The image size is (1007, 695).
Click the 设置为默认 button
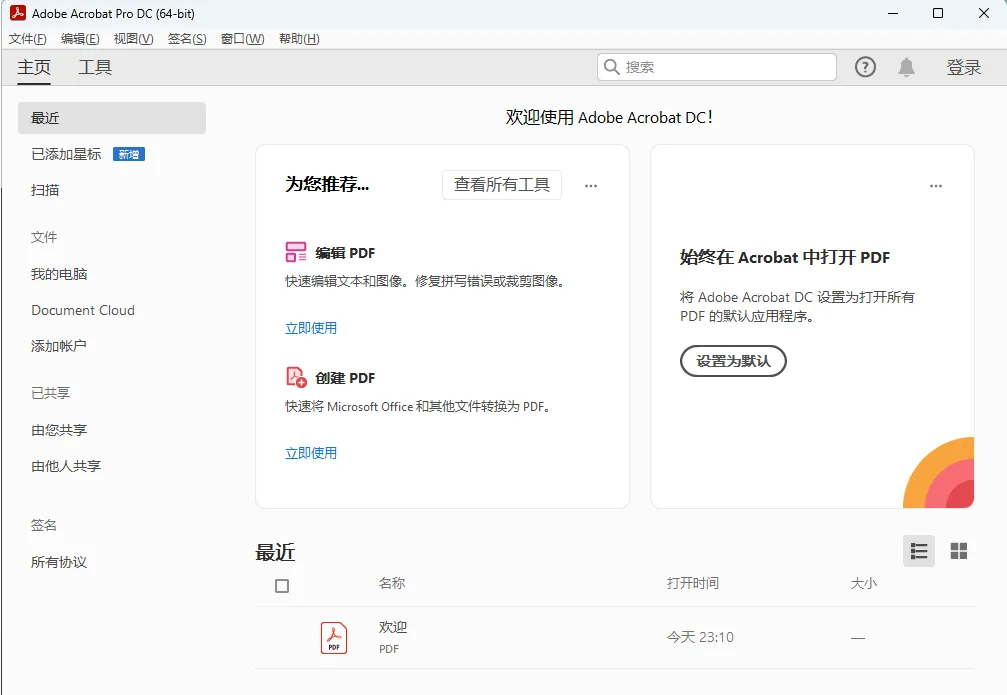pos(733,361)
